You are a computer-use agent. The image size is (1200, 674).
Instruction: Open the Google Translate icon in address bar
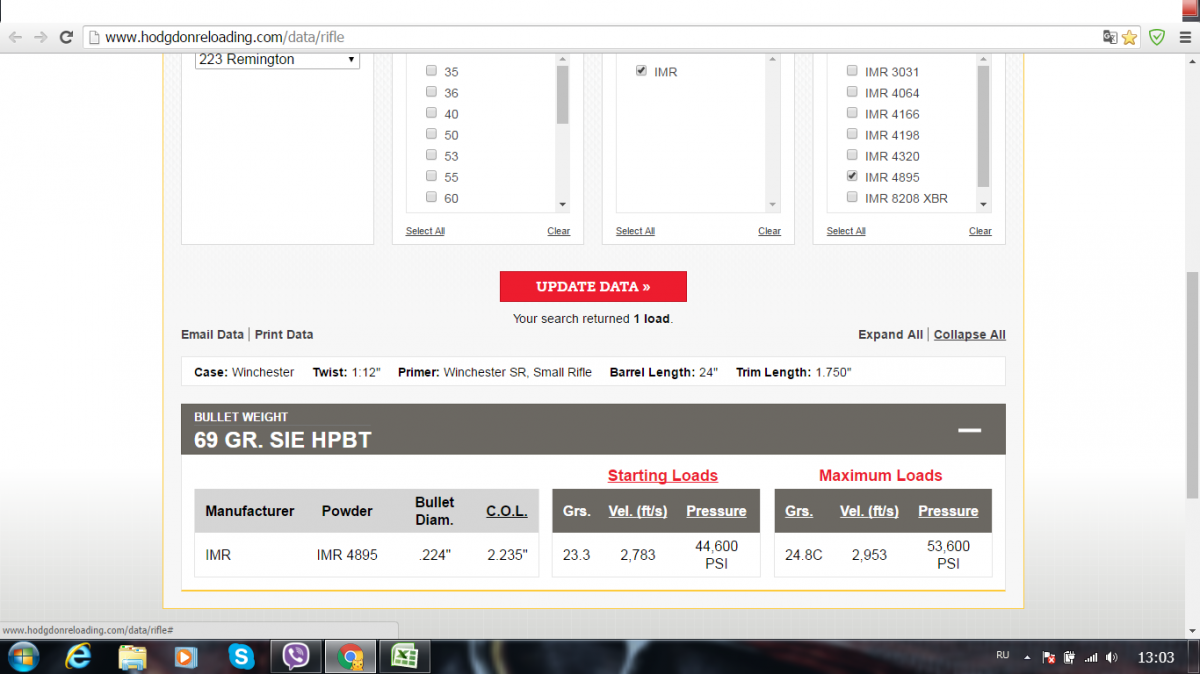[x=1109, y=37]
